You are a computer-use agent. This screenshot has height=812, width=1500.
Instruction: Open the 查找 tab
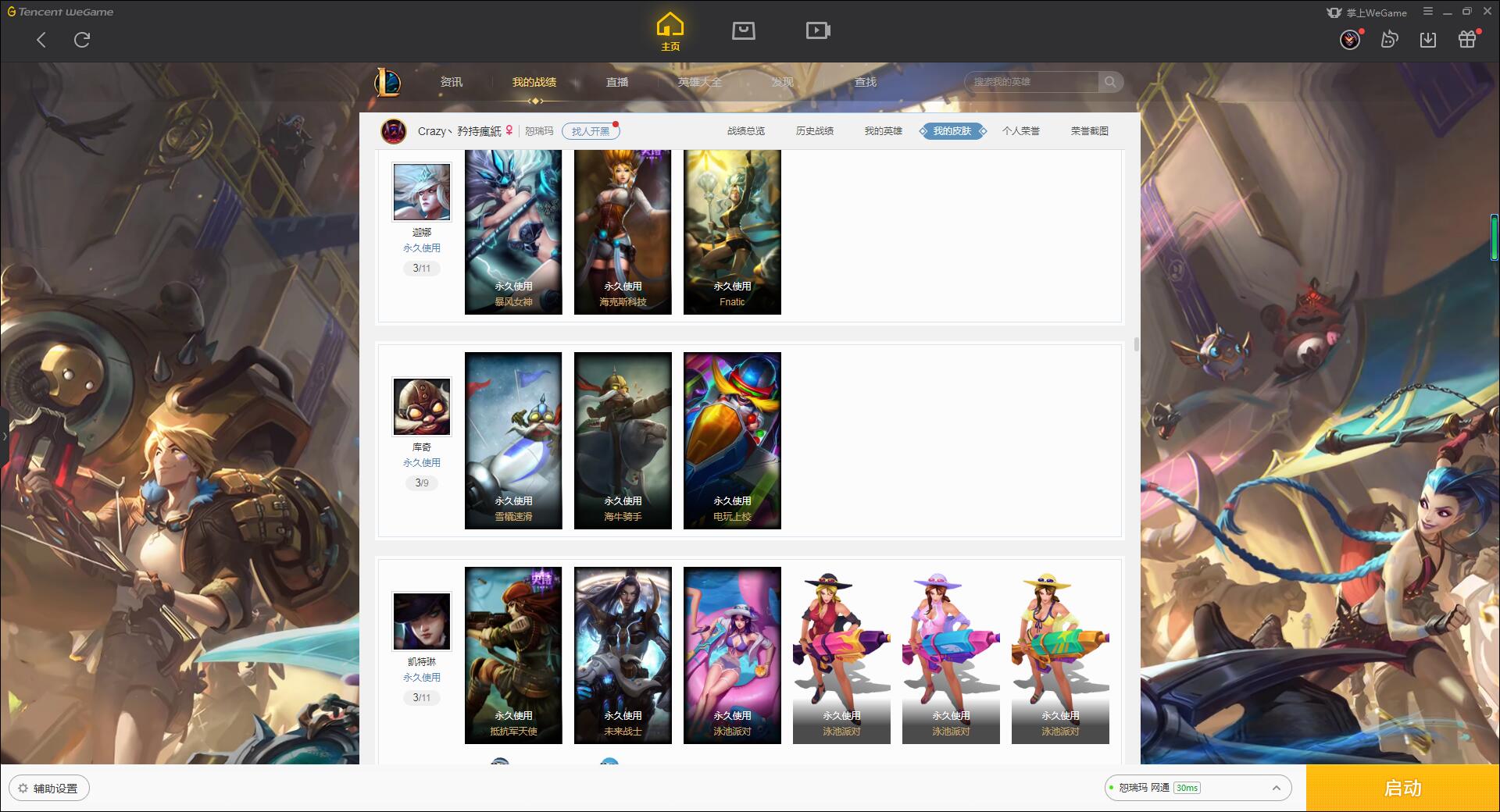pyautogui.click(x=866, y=82)
